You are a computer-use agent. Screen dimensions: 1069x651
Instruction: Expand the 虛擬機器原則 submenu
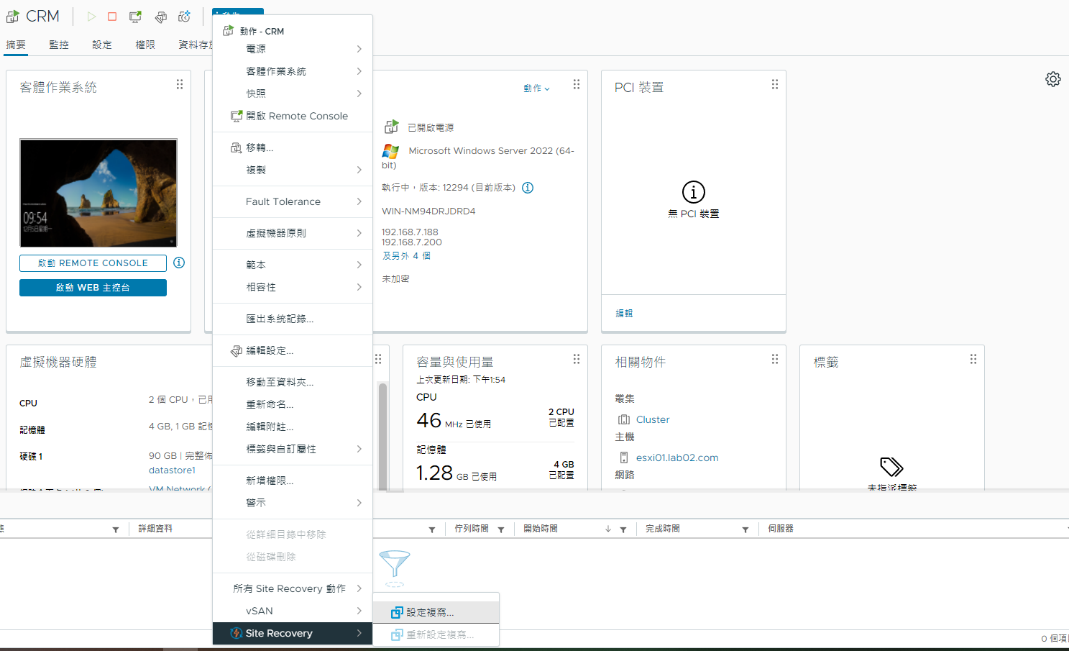[292, 233]
